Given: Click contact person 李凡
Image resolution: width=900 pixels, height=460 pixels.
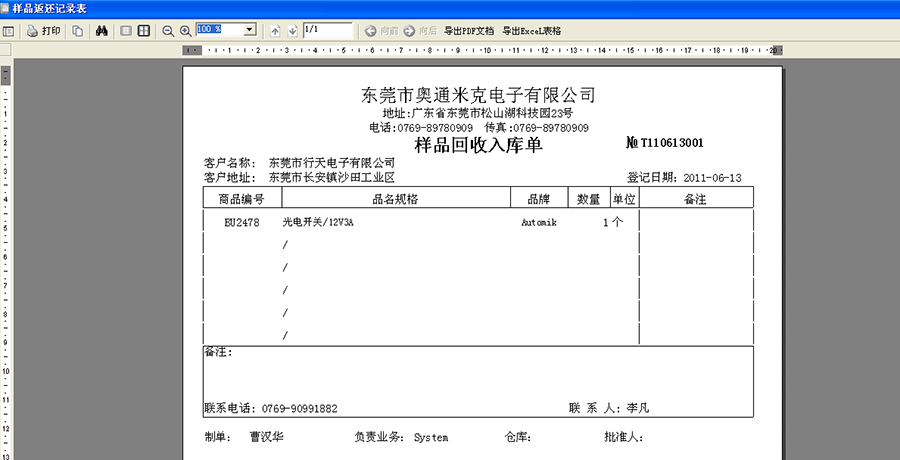Looking at the screenshot, I should coord(638,408).
